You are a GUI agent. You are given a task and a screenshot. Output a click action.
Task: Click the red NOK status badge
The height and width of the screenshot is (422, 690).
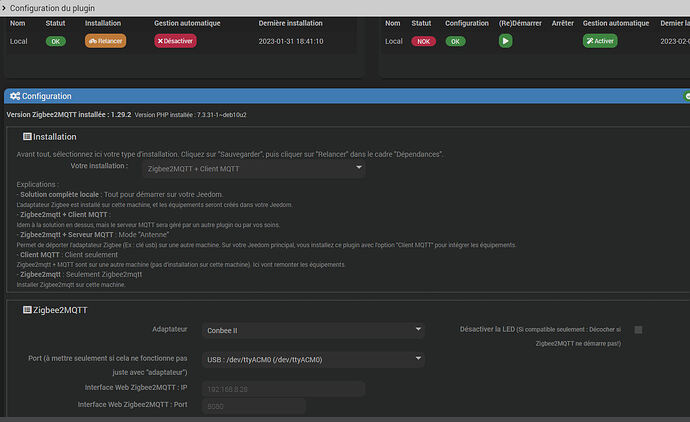click(425, 41)
